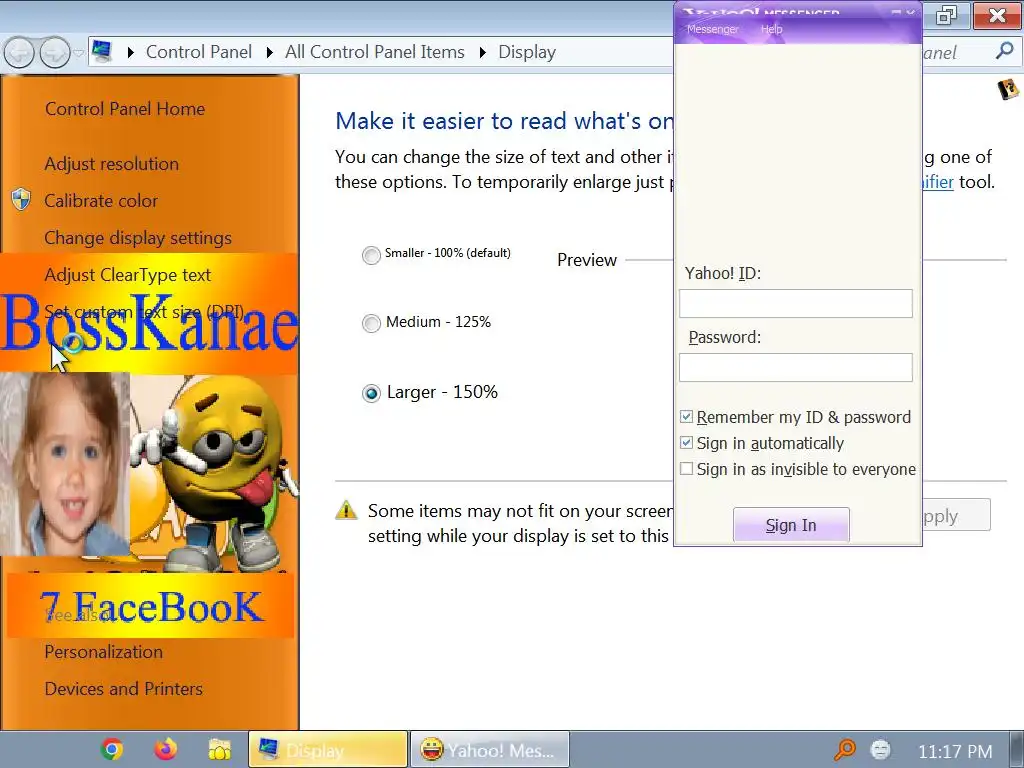The image size is (1024, 768).
Task: Open the help book icon at top right
Action: (1008, 89)
